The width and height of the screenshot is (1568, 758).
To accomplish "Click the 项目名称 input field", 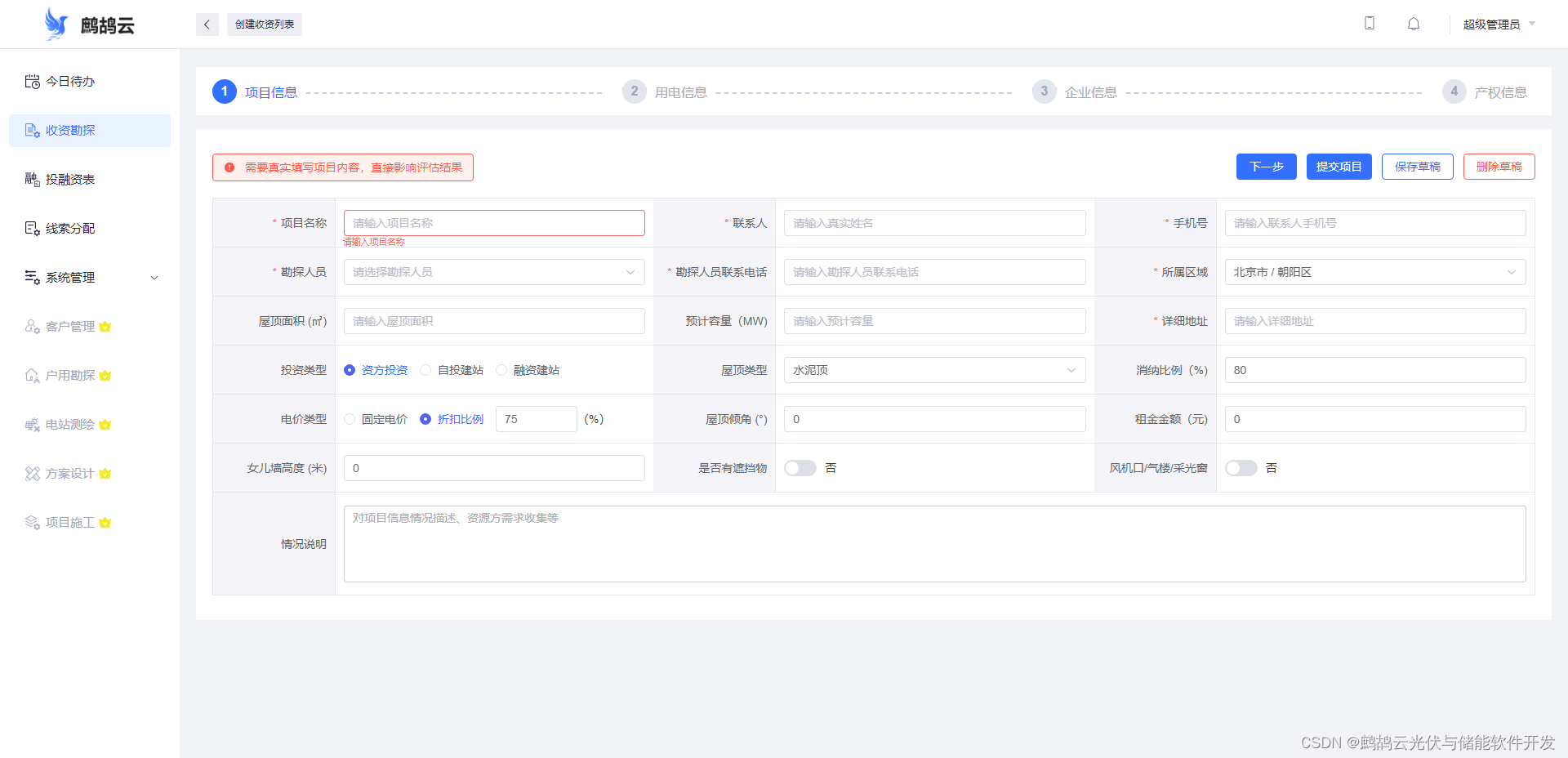I will coord(494,223).
